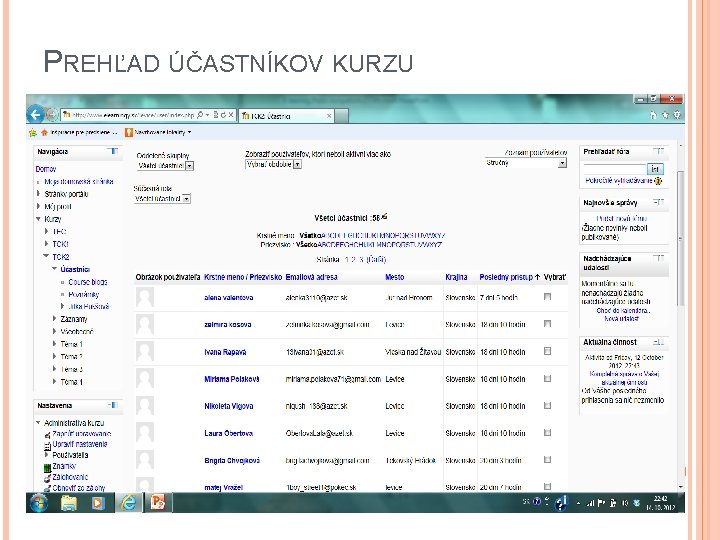Expand Stránky portálu tree node
This screenshot has height=540, width=720.
click(x=39, y=193)
